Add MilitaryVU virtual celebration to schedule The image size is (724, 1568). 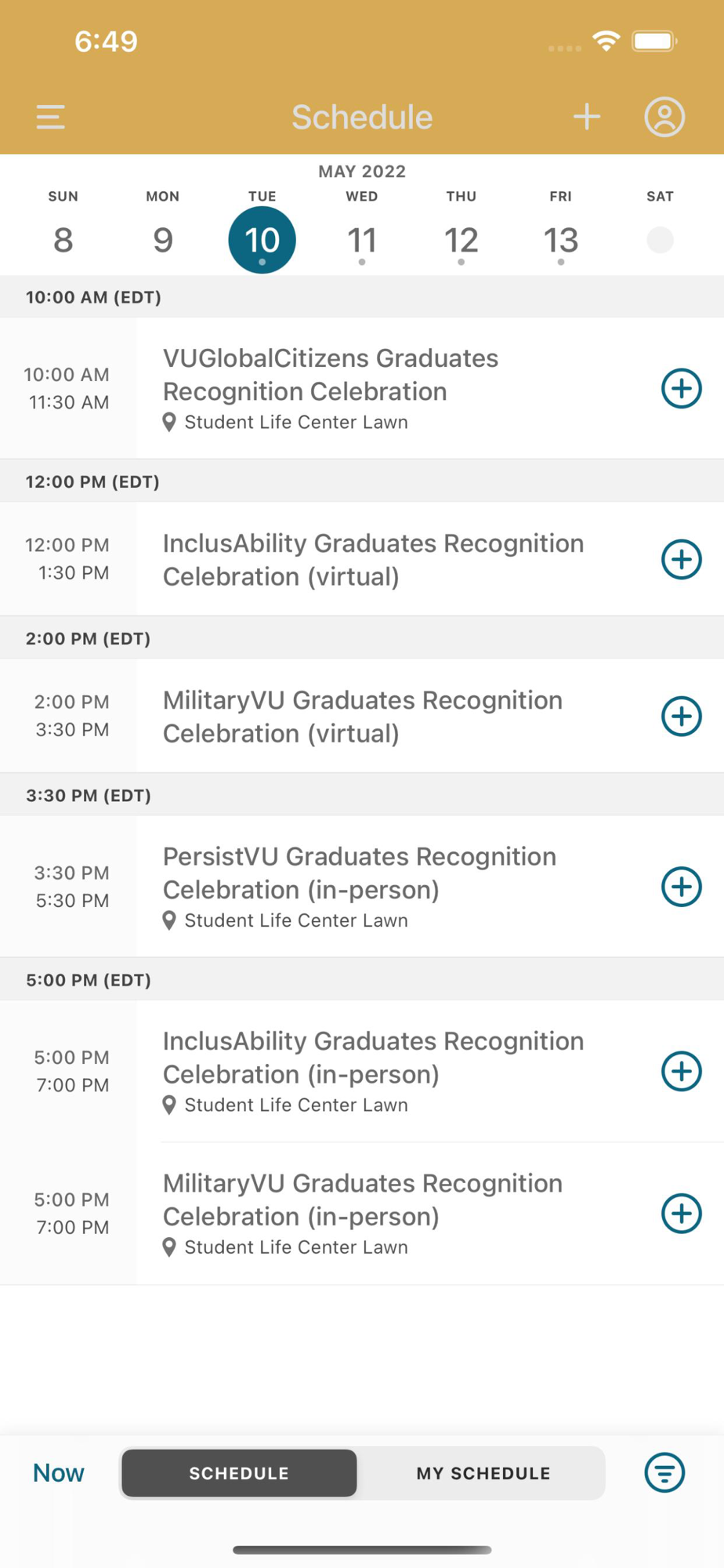(x=681, y=716)
